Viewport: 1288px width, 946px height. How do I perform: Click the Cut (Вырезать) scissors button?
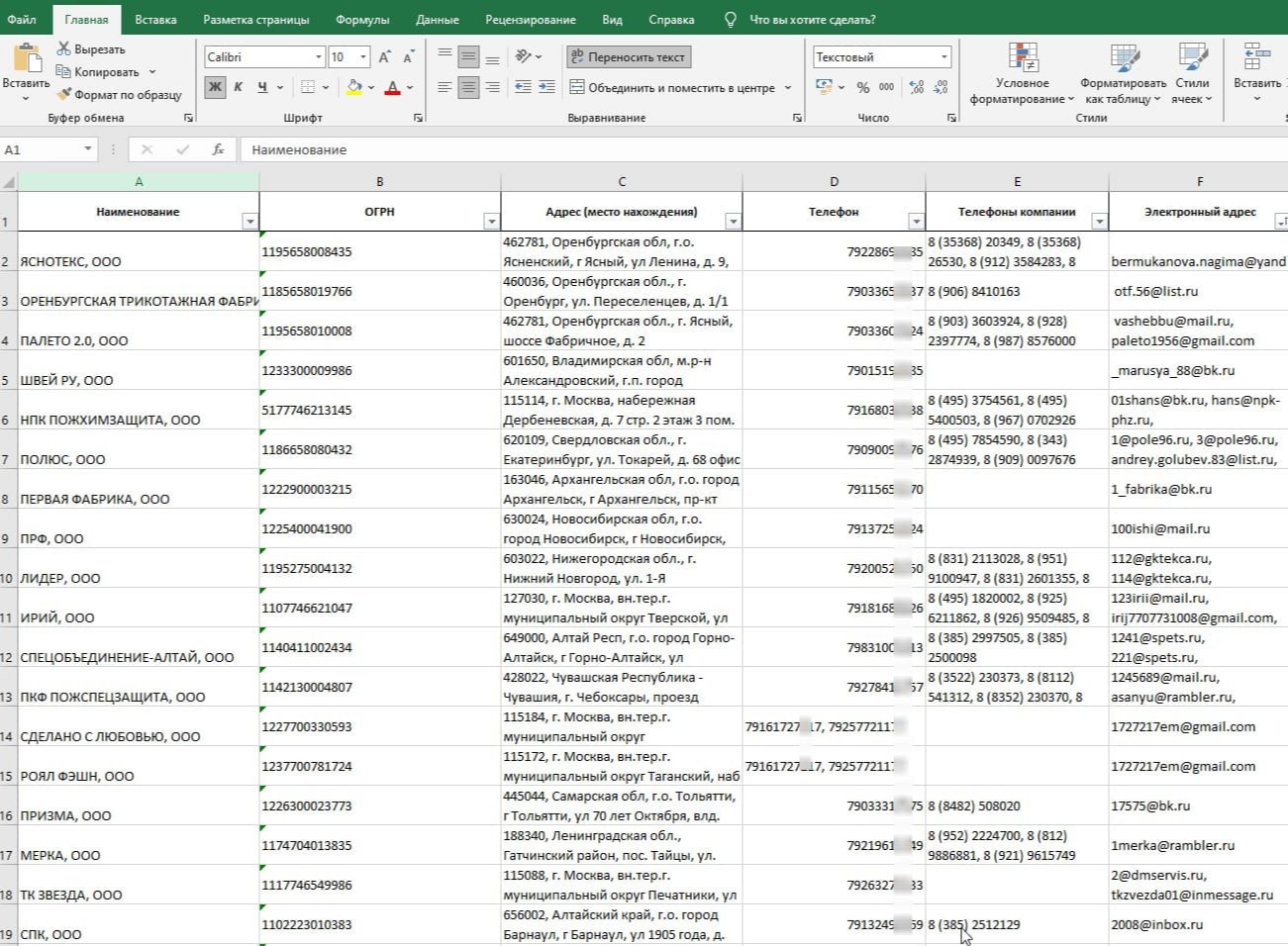pyautogui.click(x=90, y=48)
